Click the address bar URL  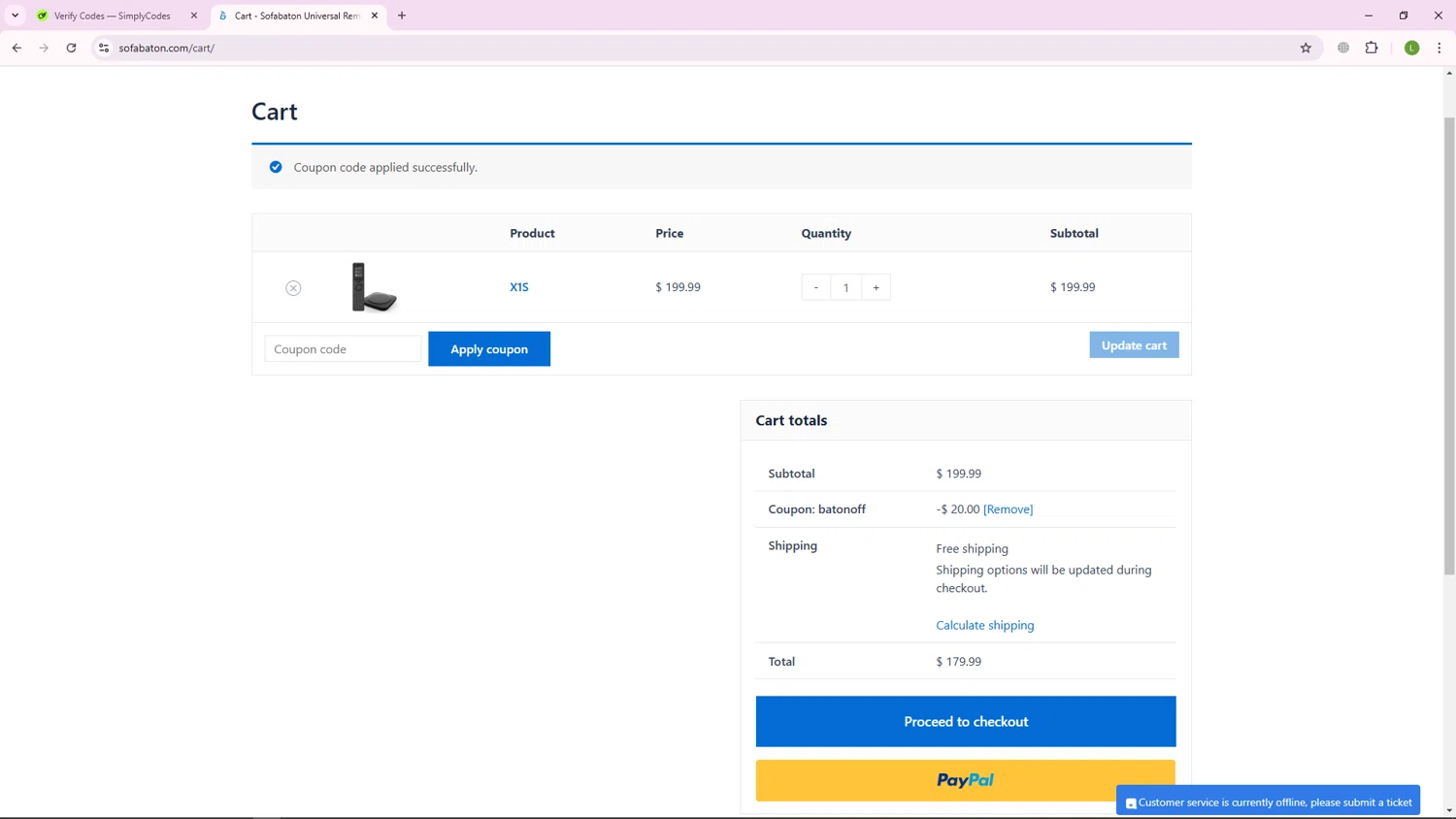167,48
